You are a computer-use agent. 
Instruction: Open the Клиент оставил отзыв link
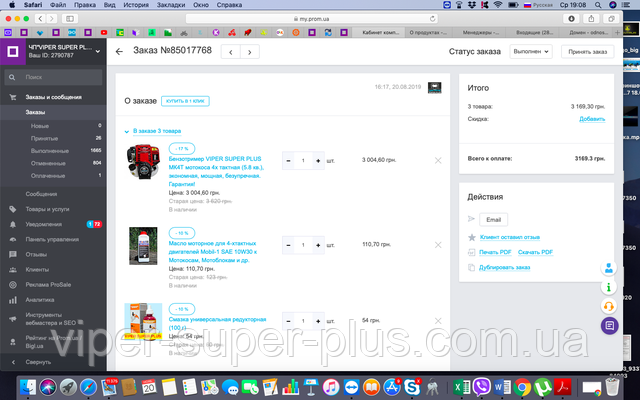[509, 237]
